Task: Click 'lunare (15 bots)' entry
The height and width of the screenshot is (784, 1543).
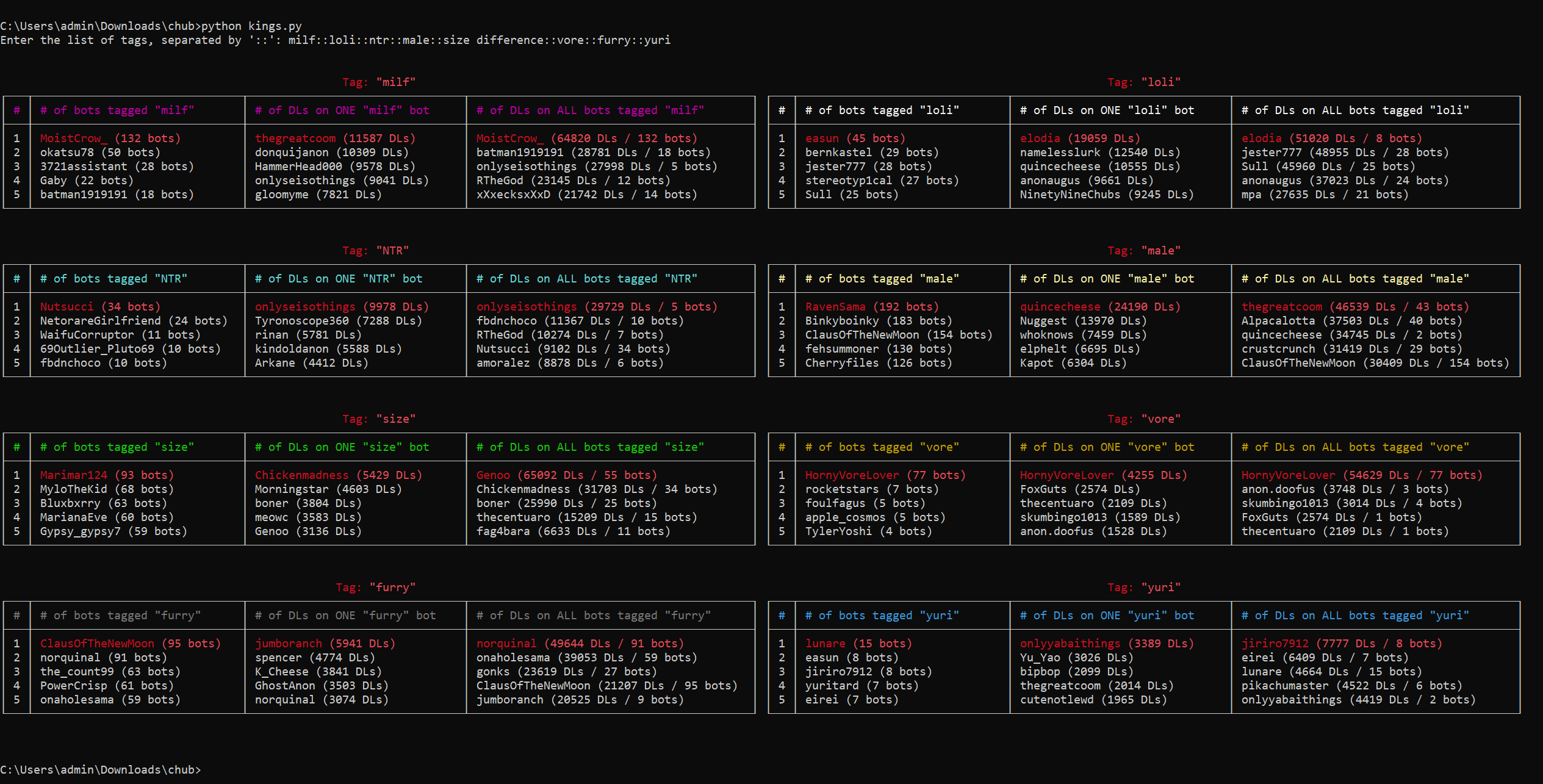Action: (x=858, y=643)
